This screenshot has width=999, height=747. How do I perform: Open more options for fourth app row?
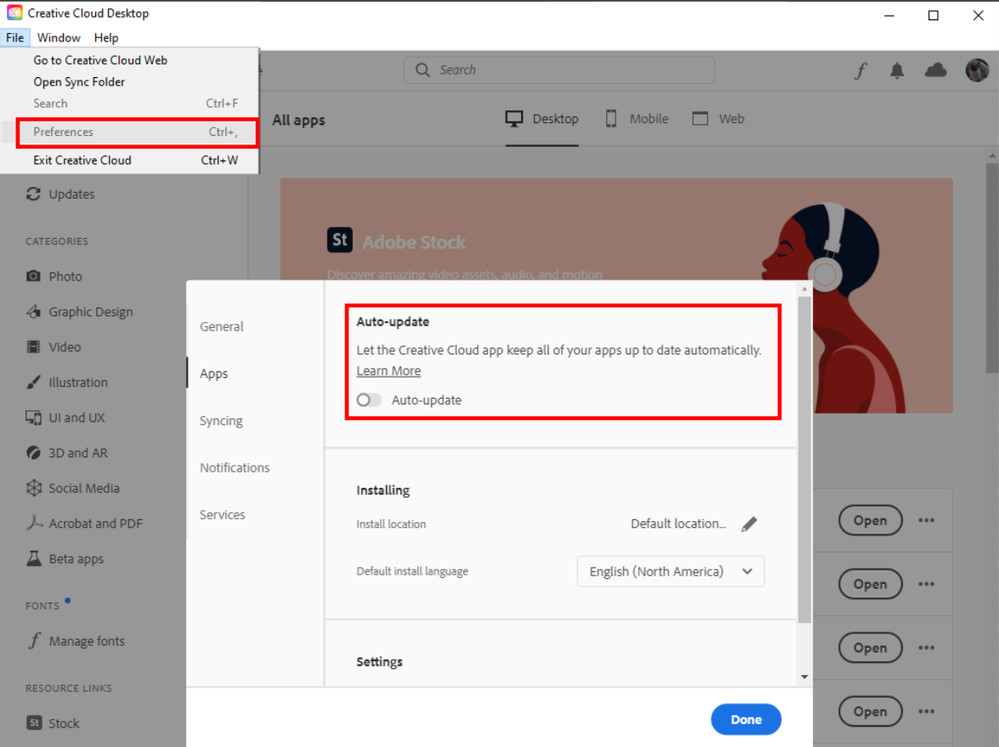pyautogui.click(x=926, y=711)
